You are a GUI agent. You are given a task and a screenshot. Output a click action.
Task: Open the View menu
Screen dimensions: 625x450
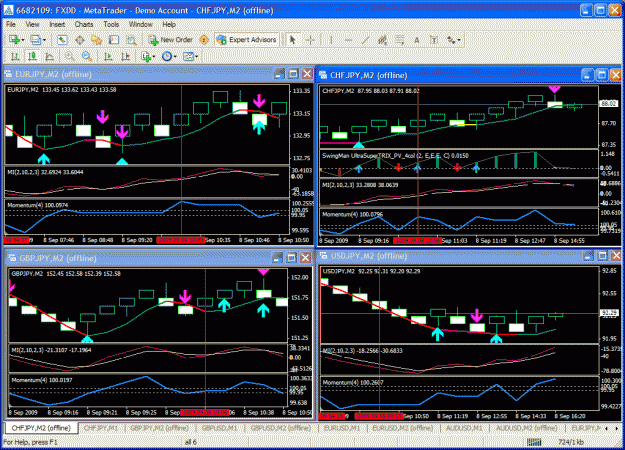pos(32,24)
